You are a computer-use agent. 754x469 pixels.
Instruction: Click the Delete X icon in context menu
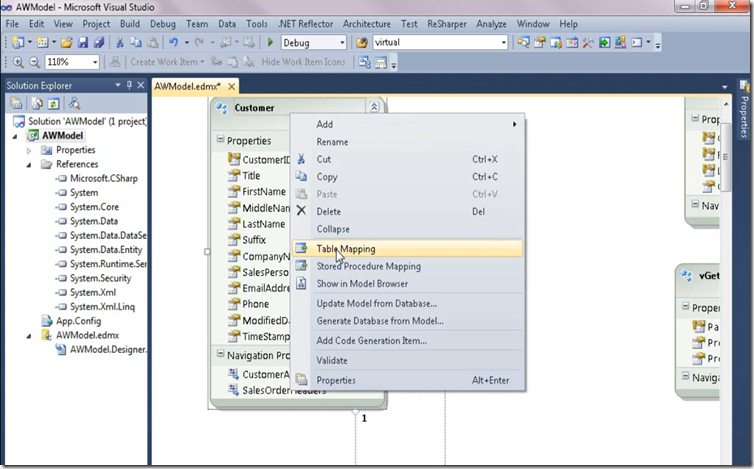click(x=301, y=211)
